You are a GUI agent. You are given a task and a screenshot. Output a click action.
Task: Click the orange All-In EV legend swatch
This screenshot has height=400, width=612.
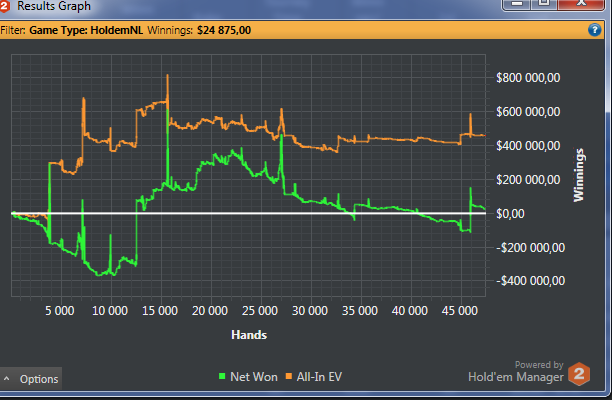click(x=289, y=376)
